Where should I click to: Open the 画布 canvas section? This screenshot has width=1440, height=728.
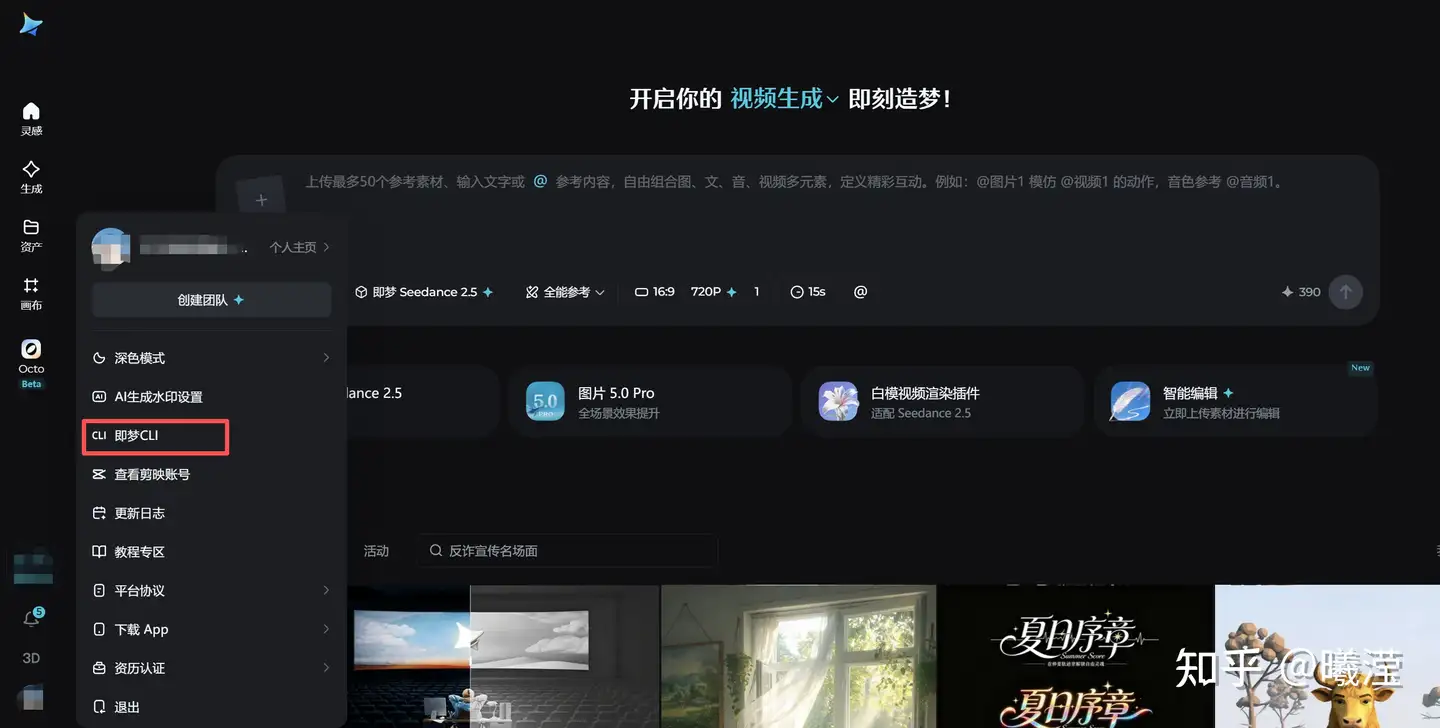pos(31,293)
